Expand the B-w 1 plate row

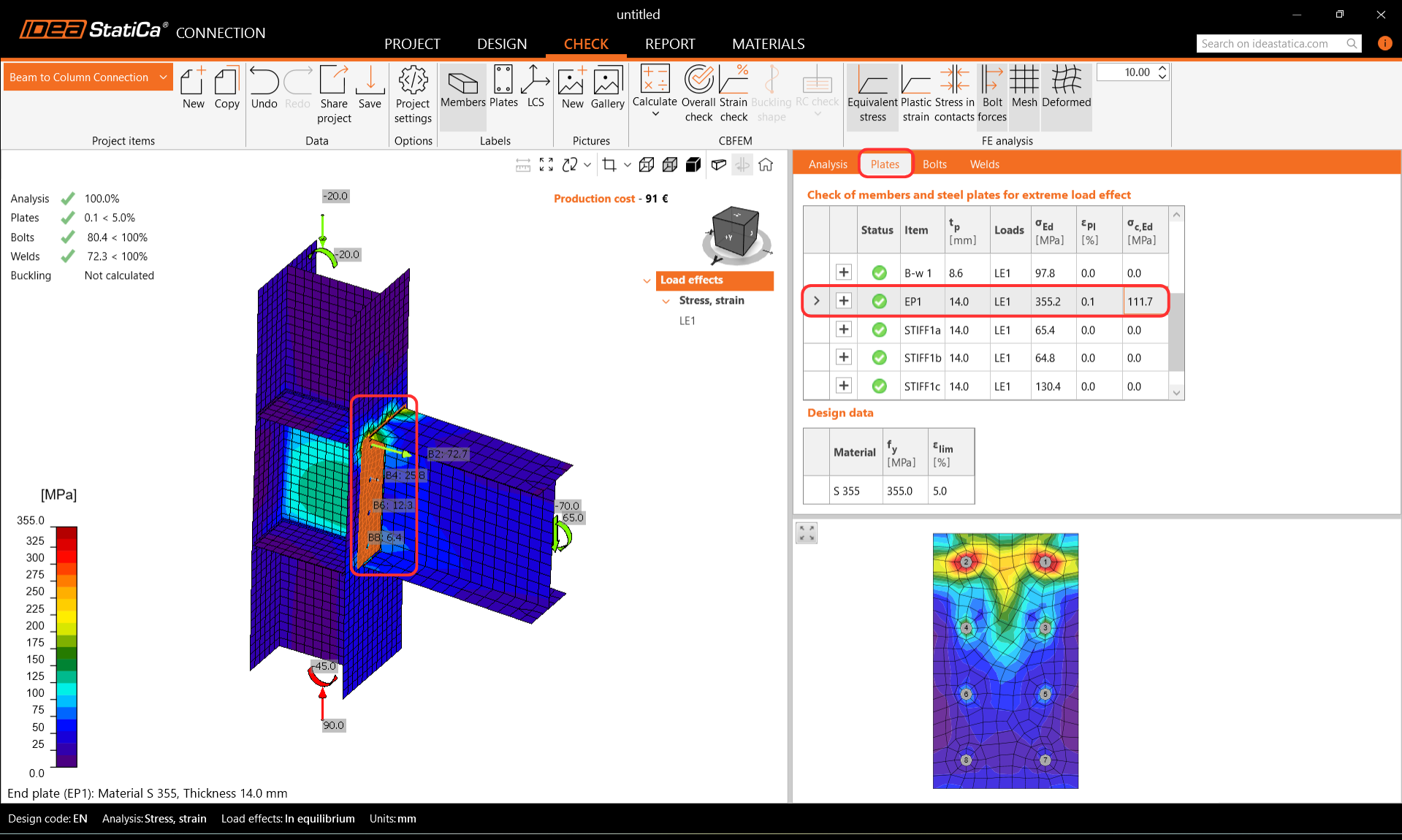point(843,272)
